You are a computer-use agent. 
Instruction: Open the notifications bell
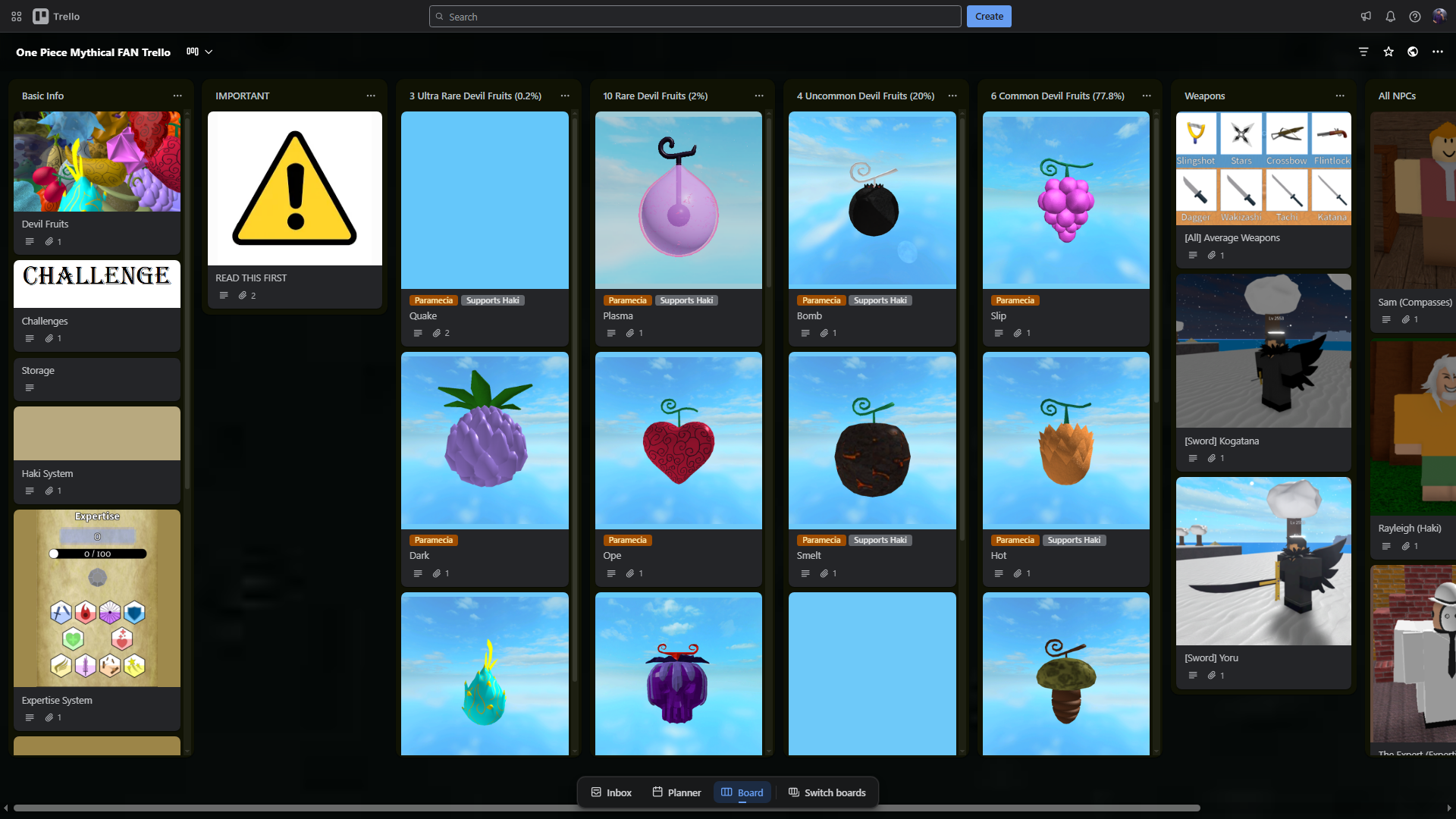coord(1390,16)
